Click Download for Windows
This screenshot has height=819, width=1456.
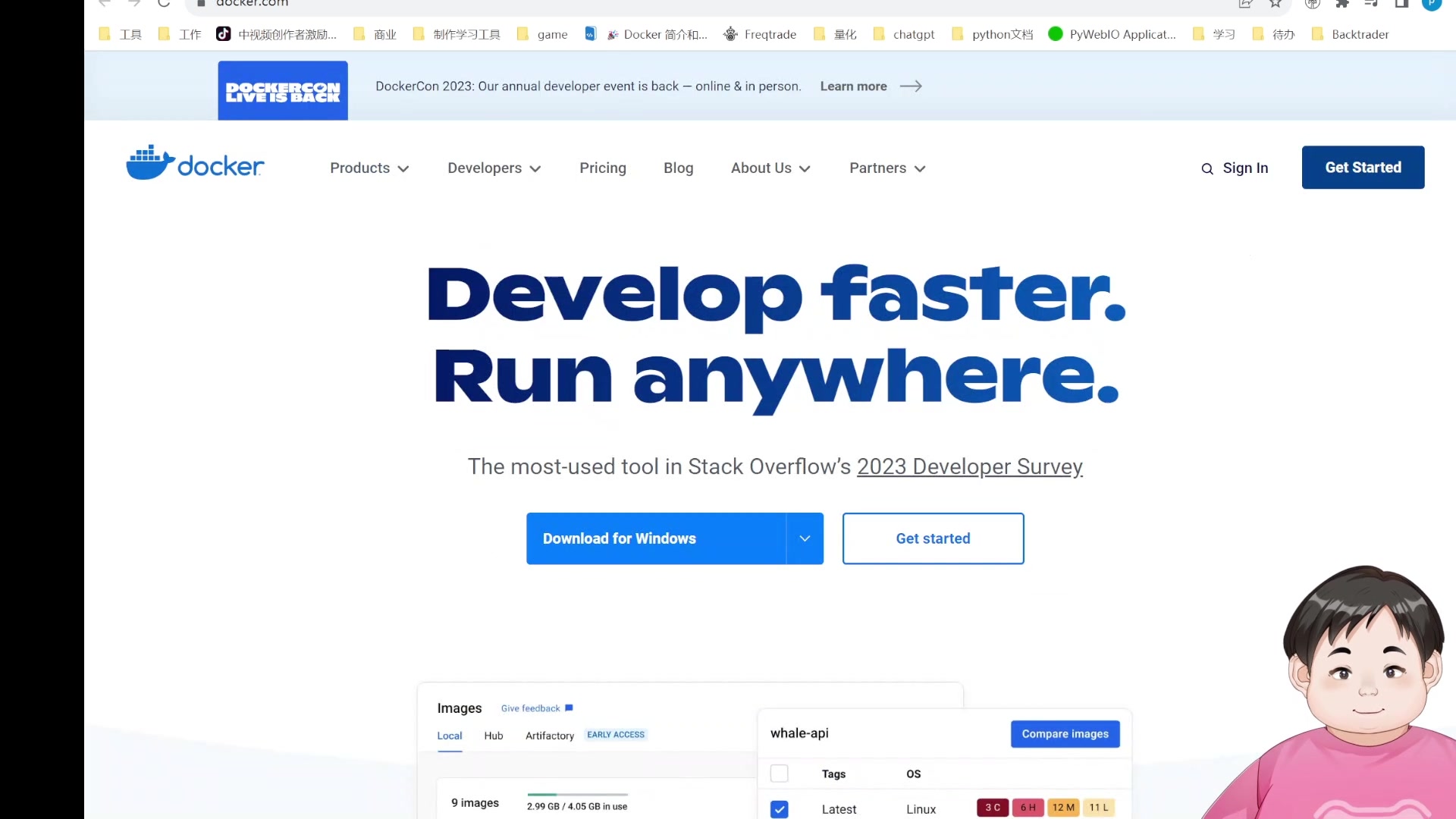click(x=657, y=538)
